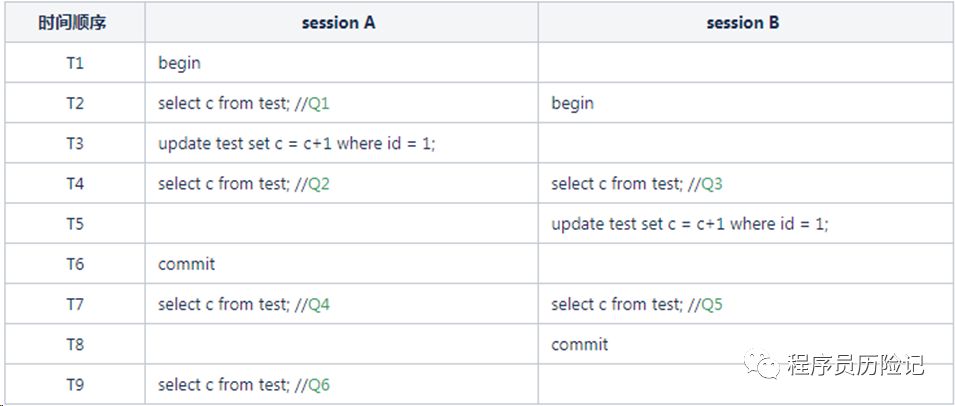Click the green Q6 comment label

coord(318,385)
